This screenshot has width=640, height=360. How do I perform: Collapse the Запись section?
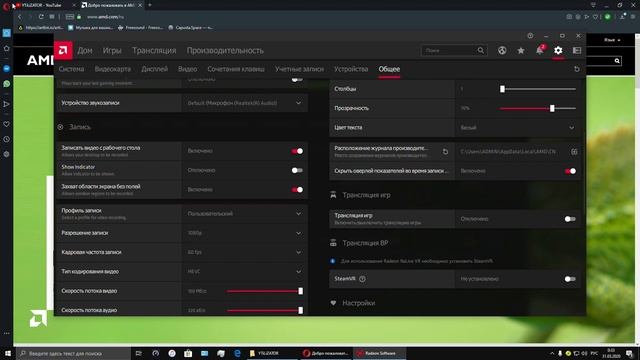60,127
